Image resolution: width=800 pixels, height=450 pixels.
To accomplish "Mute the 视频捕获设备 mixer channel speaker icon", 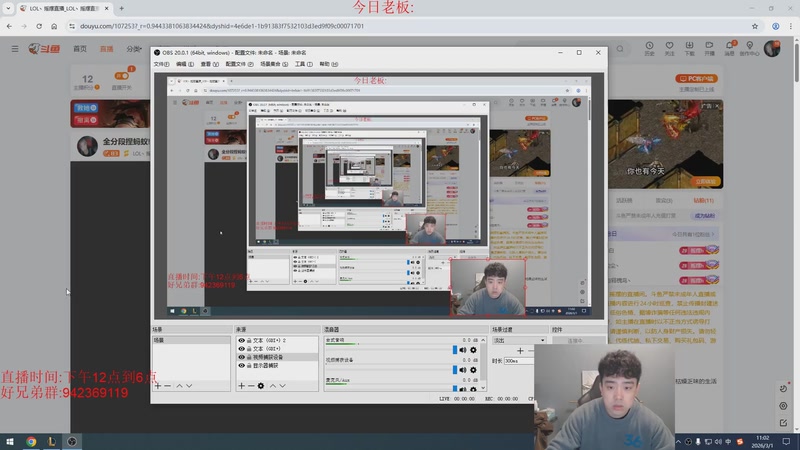I will click(463, 370).
